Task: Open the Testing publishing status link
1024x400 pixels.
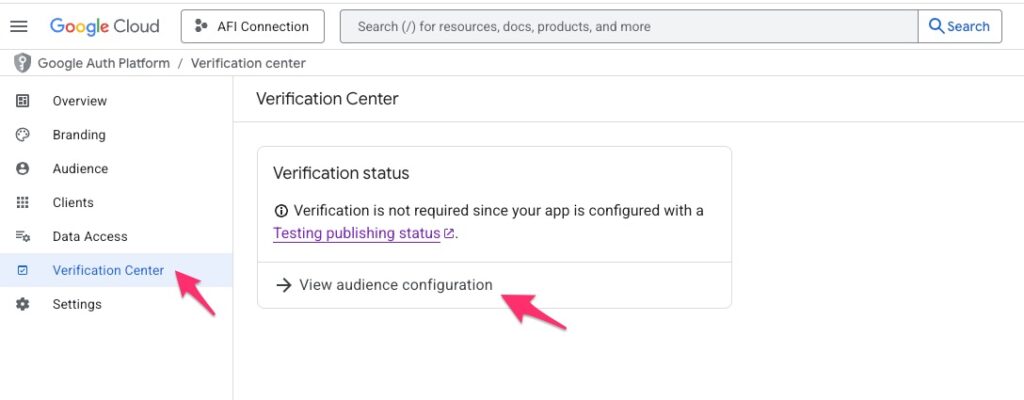Action: [357, 233]
